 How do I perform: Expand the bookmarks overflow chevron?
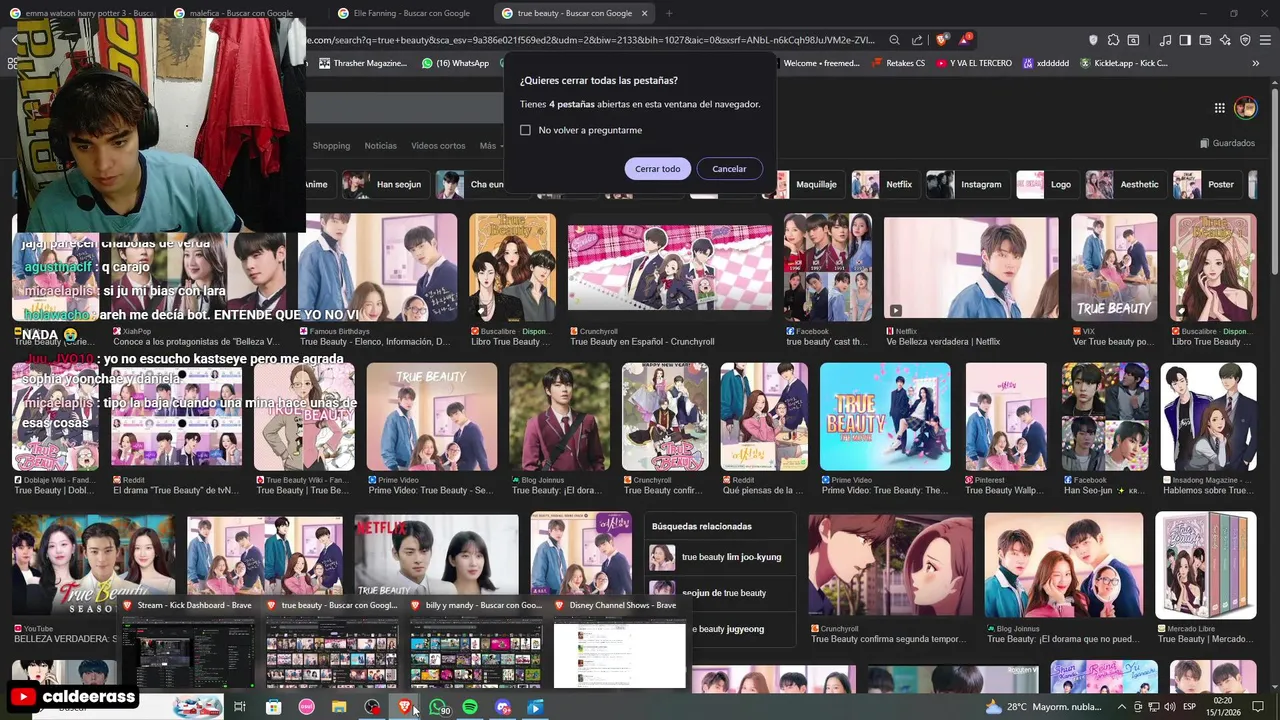(x=1256, y=63)
